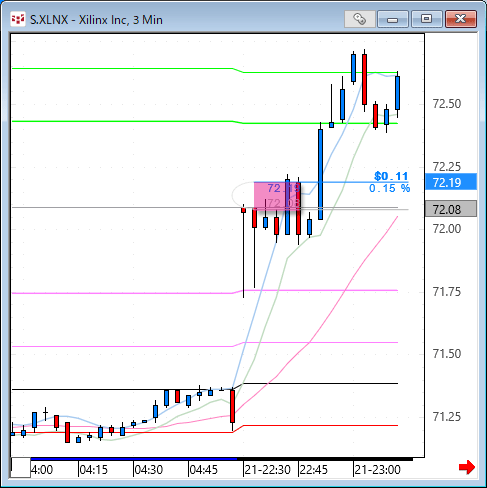Click the tall blue breakout candle
This screenshot has width=487, height=488.
tap(320, 174)
